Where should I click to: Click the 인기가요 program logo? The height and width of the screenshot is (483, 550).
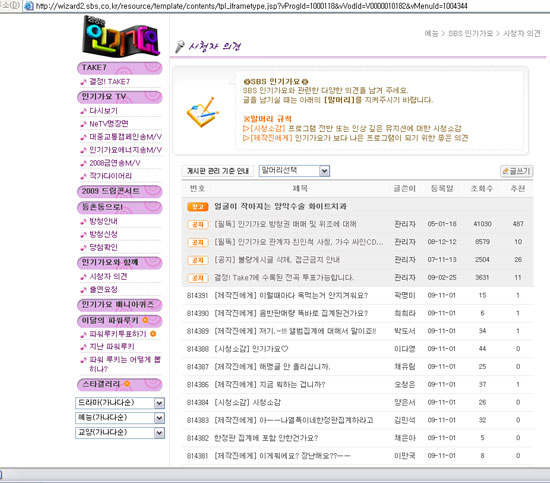pyautogui.click(x=121, y=36)
